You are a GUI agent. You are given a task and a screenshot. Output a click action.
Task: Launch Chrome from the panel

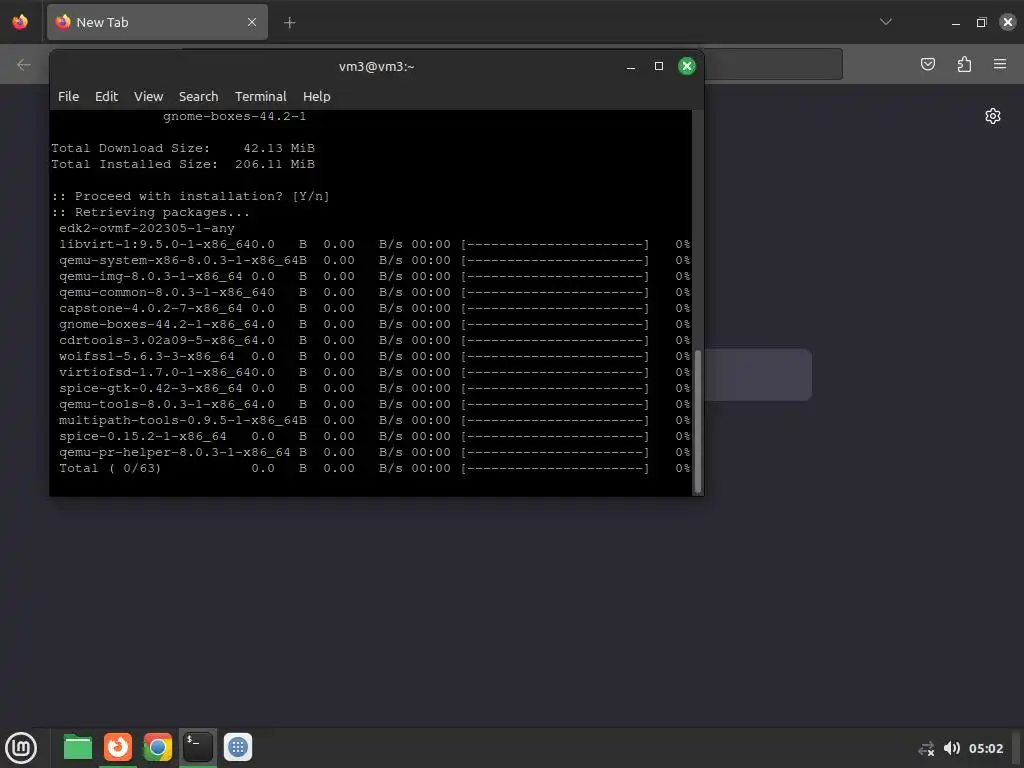pos(157,748)
